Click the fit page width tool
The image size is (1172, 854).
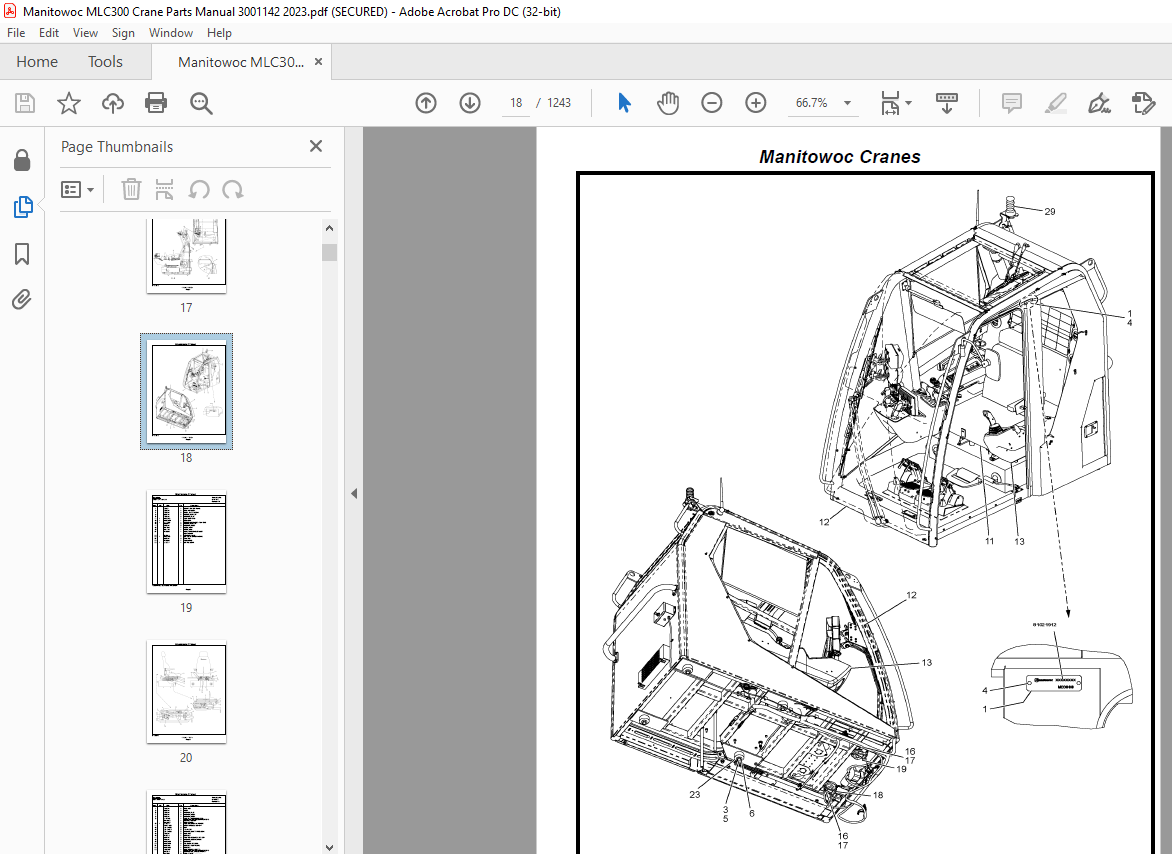point(889,103)
